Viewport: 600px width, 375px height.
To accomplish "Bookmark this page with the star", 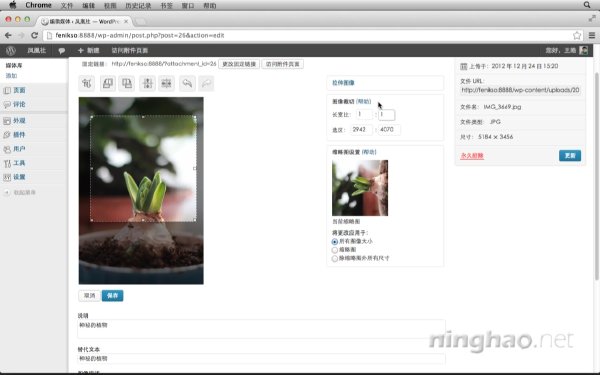I will (577, 36).
